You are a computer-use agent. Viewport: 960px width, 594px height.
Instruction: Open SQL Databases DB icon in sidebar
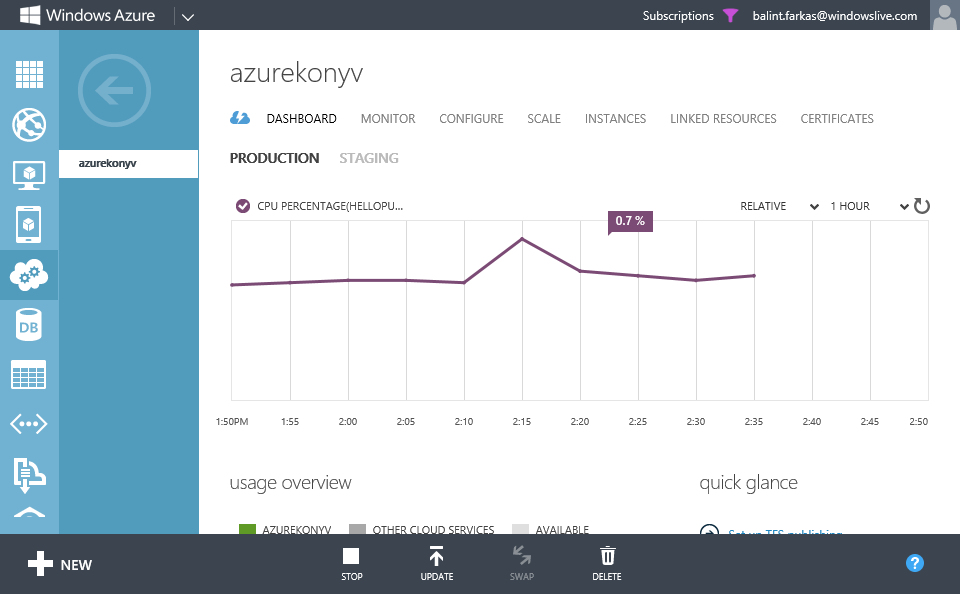pos(28,325)
